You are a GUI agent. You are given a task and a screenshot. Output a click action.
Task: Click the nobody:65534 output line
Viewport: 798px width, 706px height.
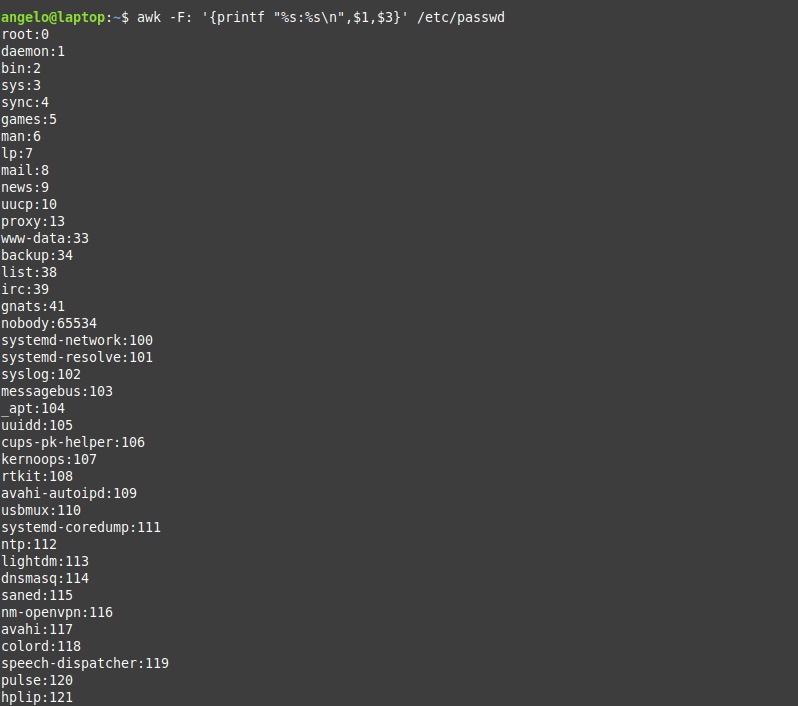(49, 323)
